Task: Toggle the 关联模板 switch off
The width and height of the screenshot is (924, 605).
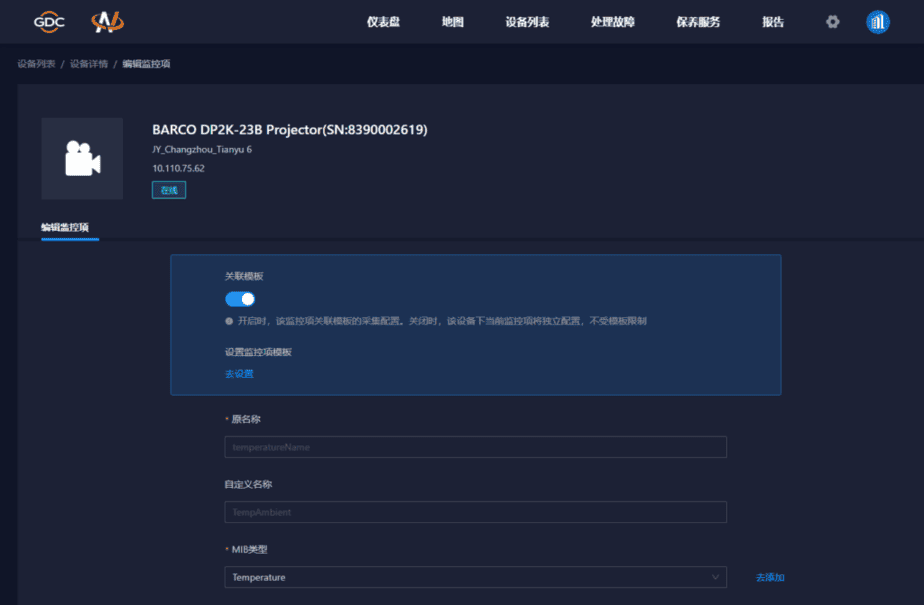Action: 240,299
